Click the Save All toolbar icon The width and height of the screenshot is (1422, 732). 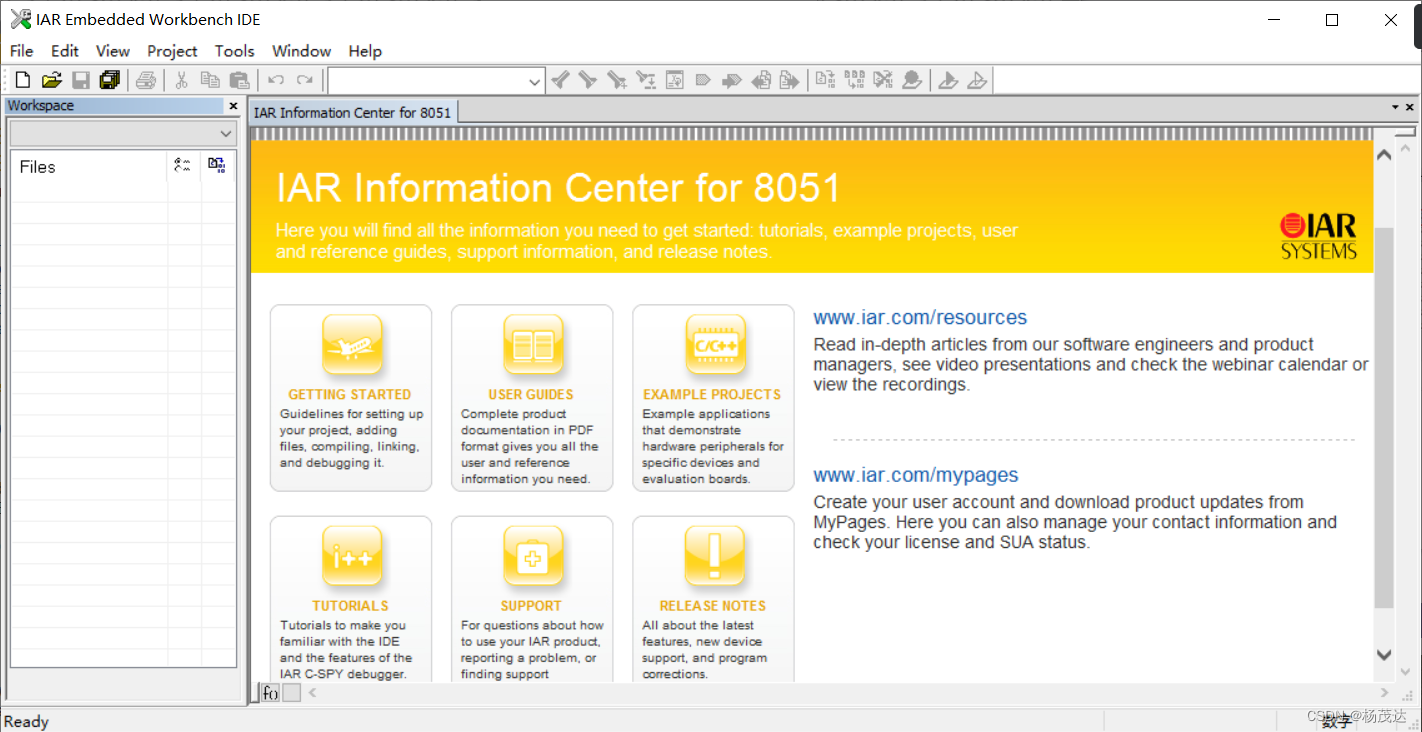point(109,80)
